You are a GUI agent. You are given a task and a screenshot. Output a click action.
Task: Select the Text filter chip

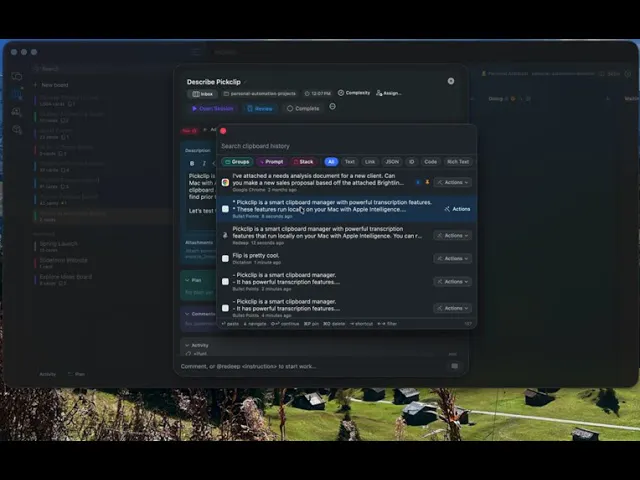click(x=350, y=162)
